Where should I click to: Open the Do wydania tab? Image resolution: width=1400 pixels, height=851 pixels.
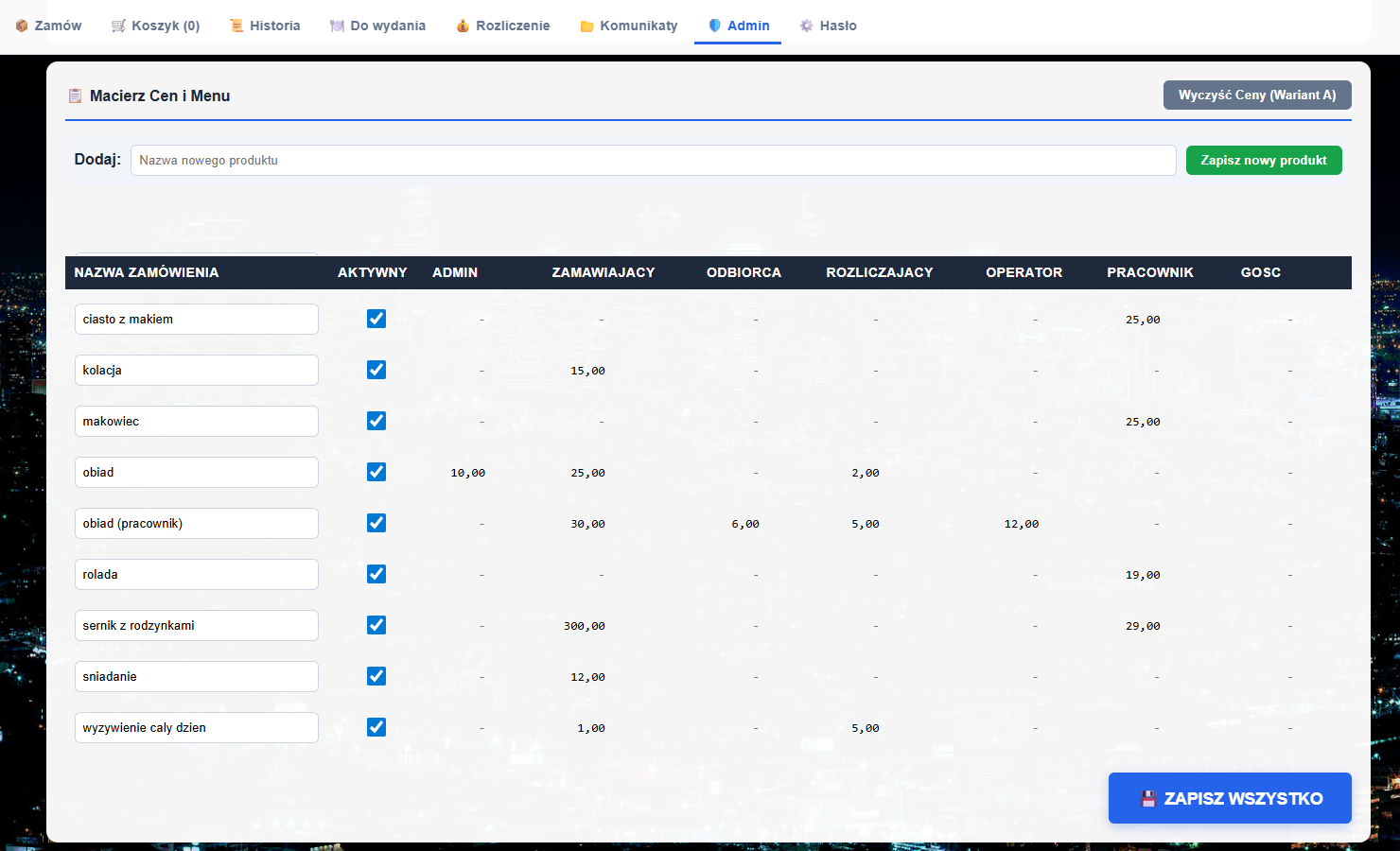pos(377,26)
